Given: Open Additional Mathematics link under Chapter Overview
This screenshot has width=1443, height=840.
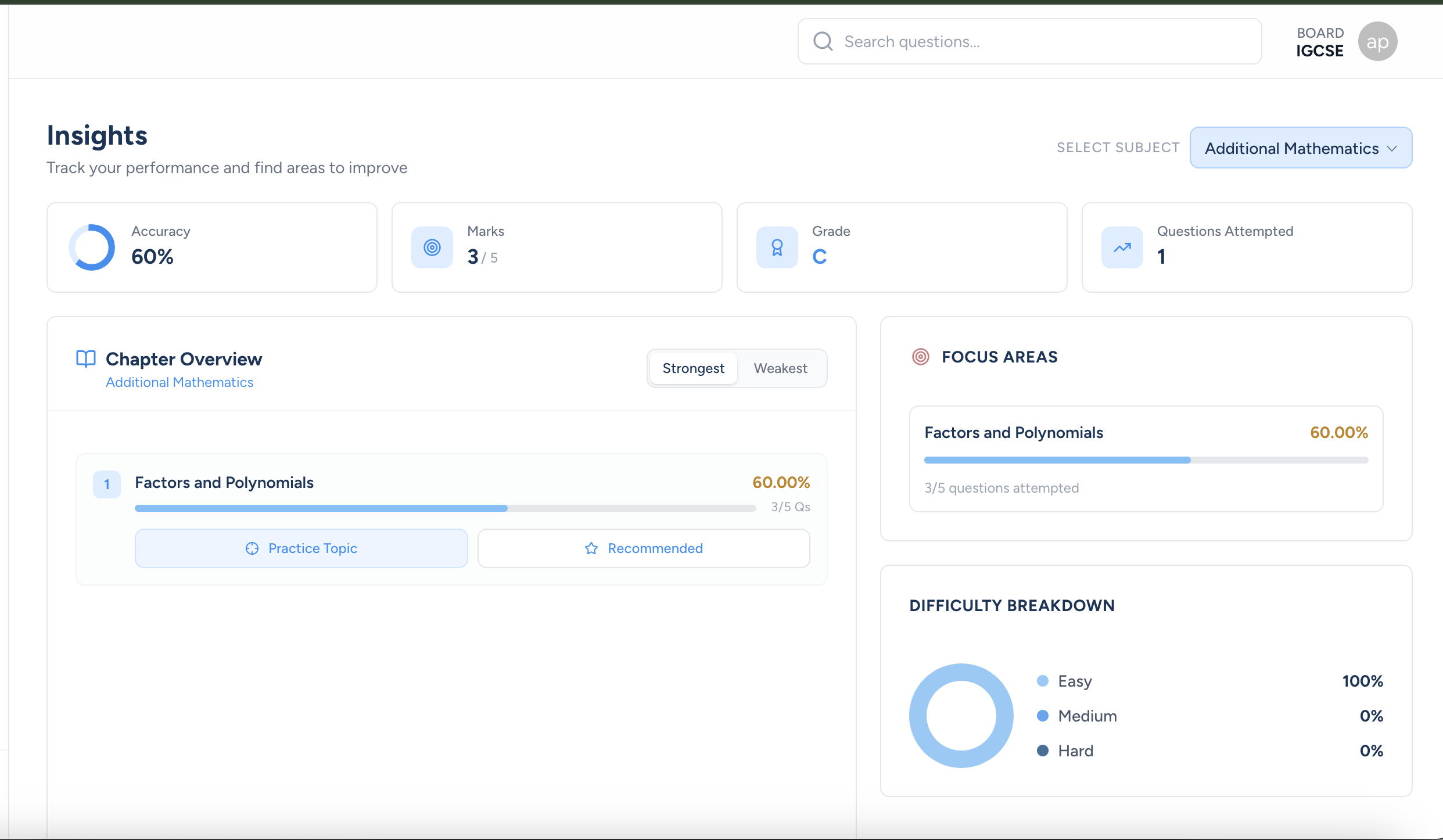Looking at the screenshot, I should pos(179,382).
